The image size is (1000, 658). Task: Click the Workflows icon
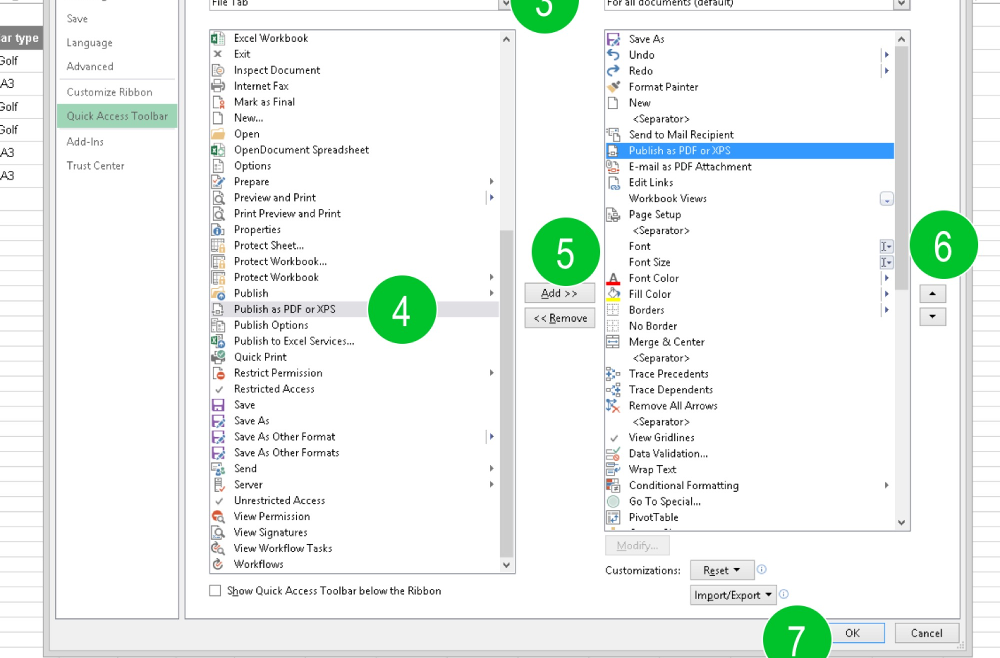(x=218, y=564)
